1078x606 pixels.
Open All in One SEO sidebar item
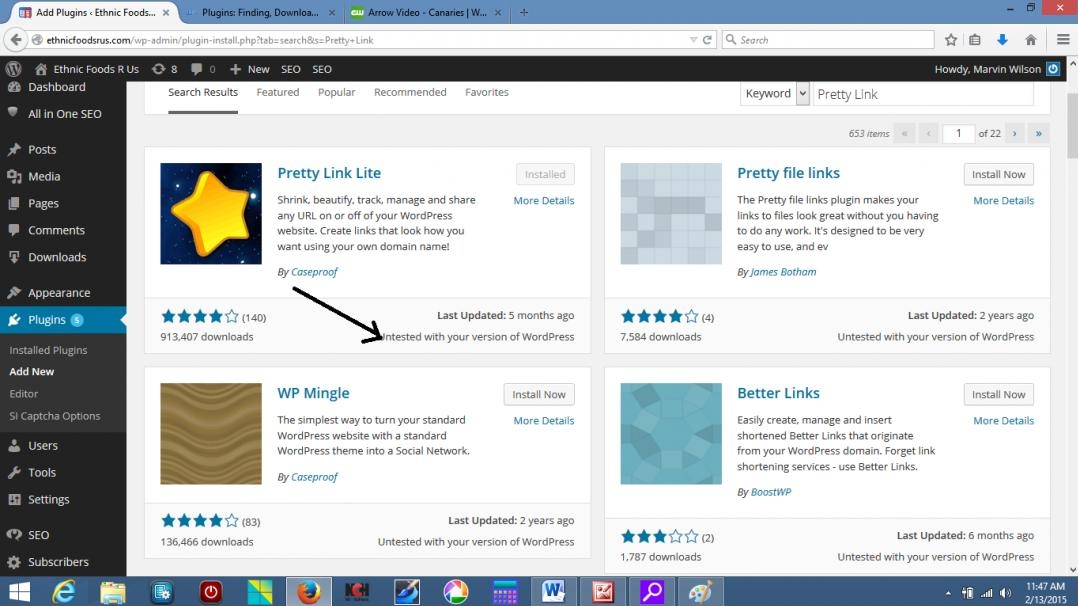point(63,113)
